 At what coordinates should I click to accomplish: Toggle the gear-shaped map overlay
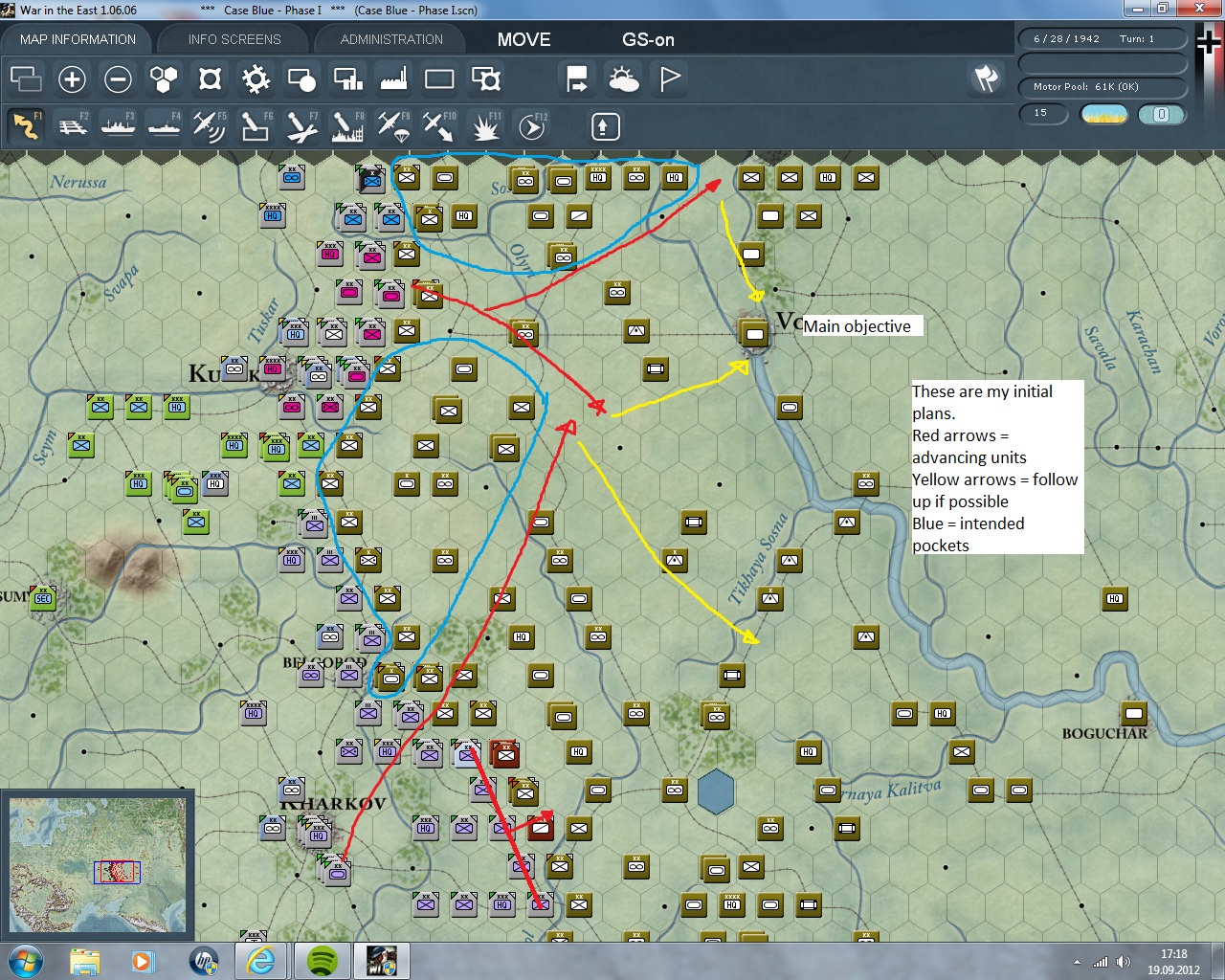256,78
